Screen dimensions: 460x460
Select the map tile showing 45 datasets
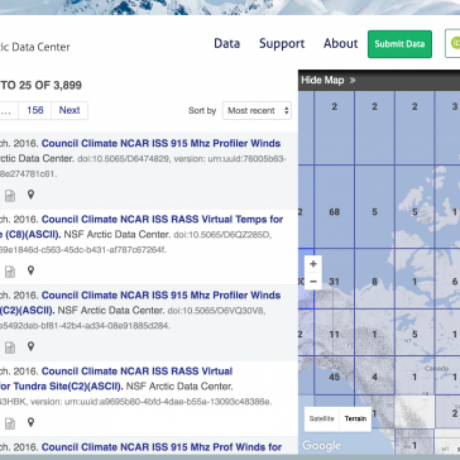pyautogui.click(x=334, y=376)
